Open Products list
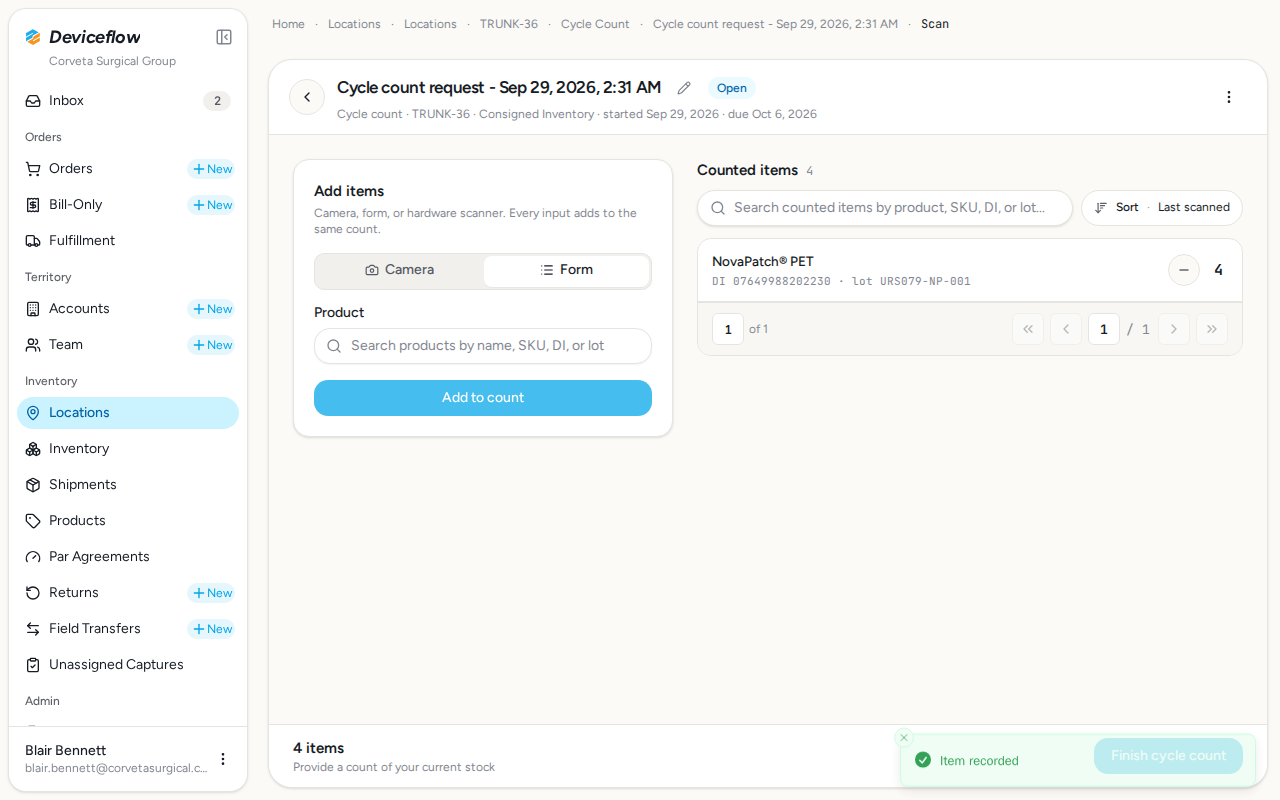The height and width of the screenshot is (800, 1280). point(128,521)
